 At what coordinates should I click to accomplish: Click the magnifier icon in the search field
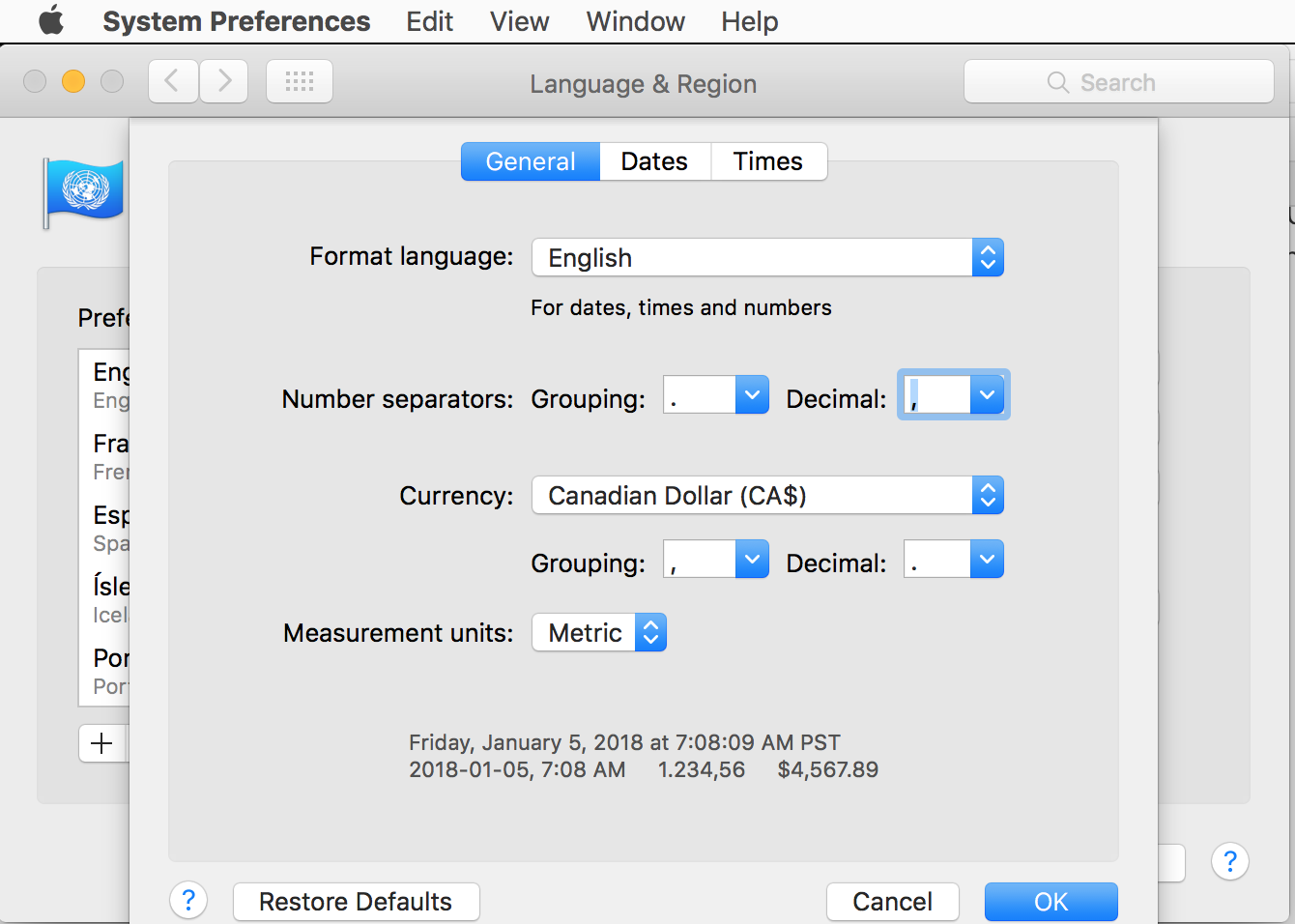(1058, 82)
